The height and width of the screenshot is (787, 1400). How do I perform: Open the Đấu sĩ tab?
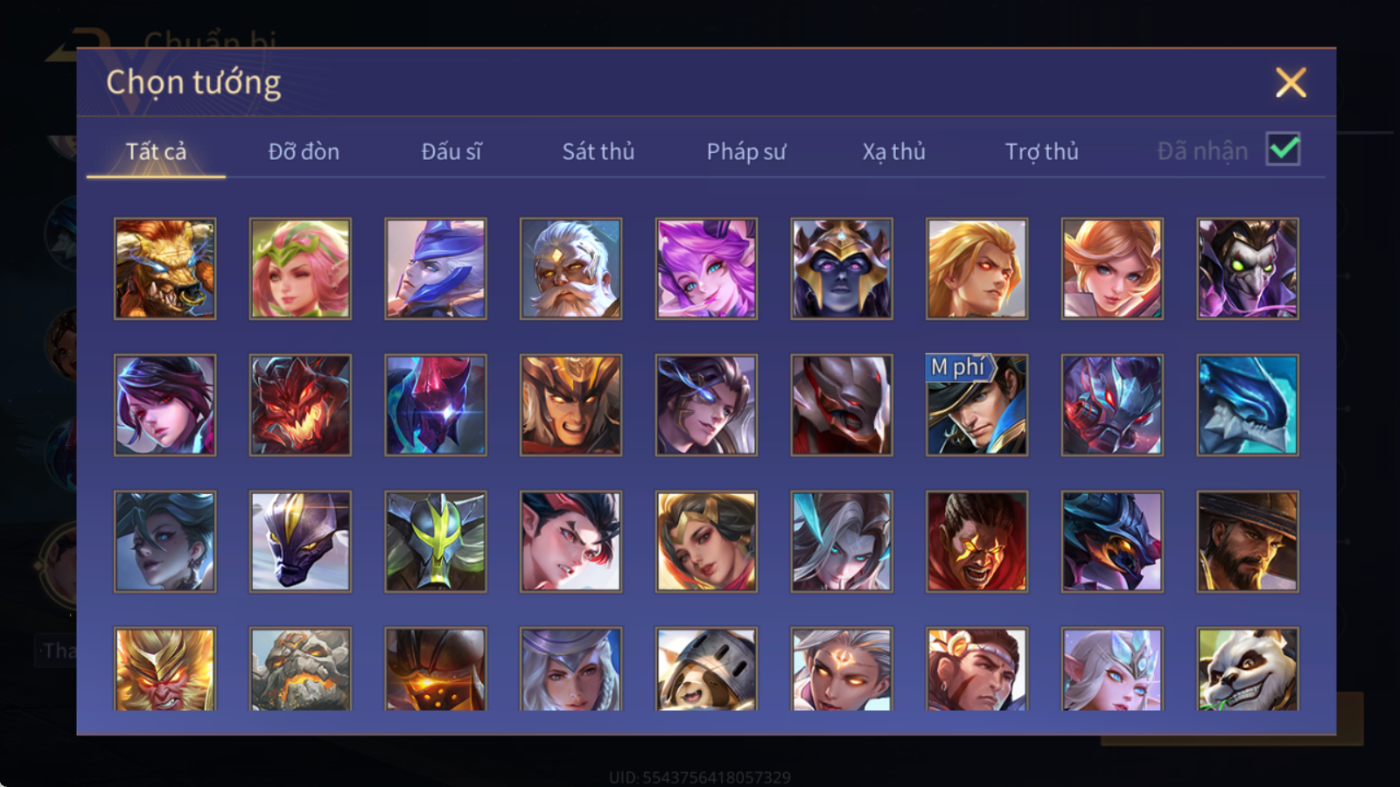point(451,152)
